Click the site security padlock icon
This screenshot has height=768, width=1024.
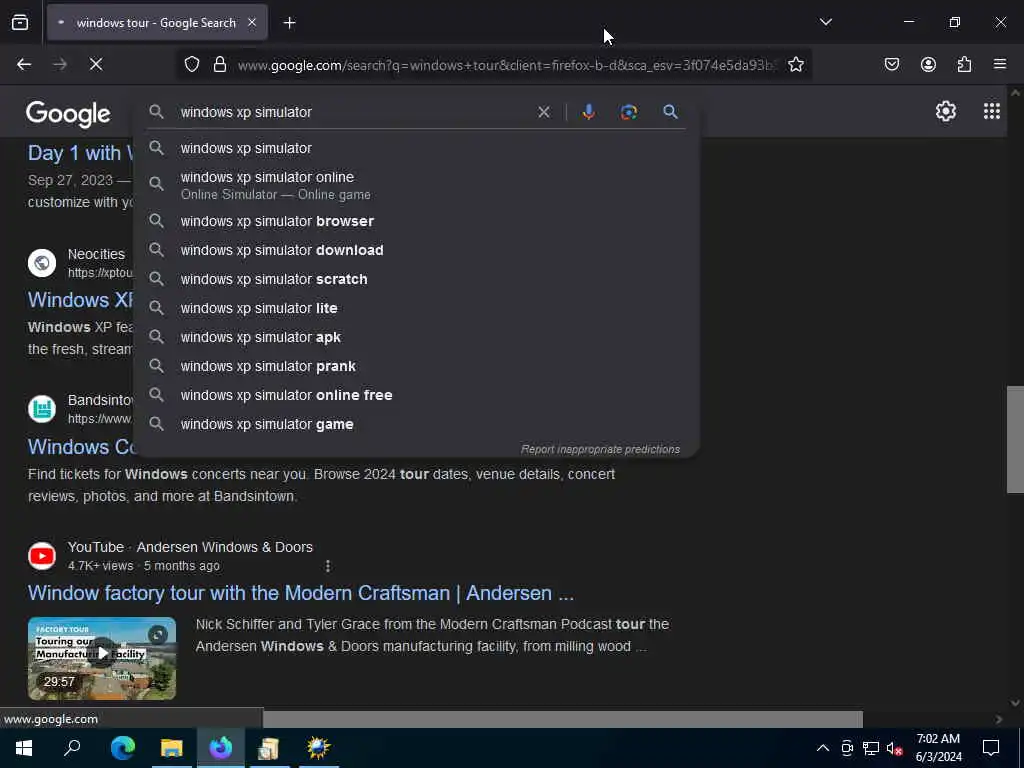[x=220, y=65]
